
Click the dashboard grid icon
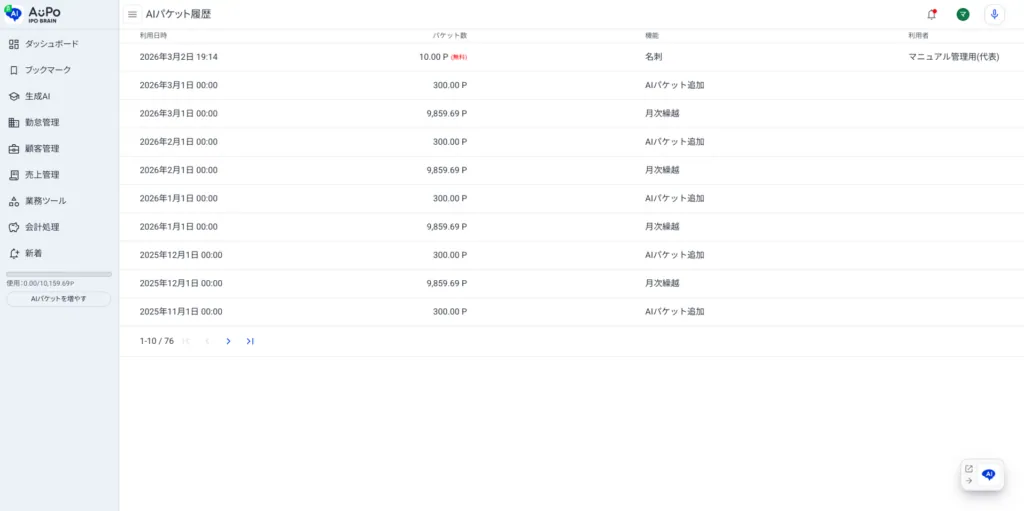(14, 44)
